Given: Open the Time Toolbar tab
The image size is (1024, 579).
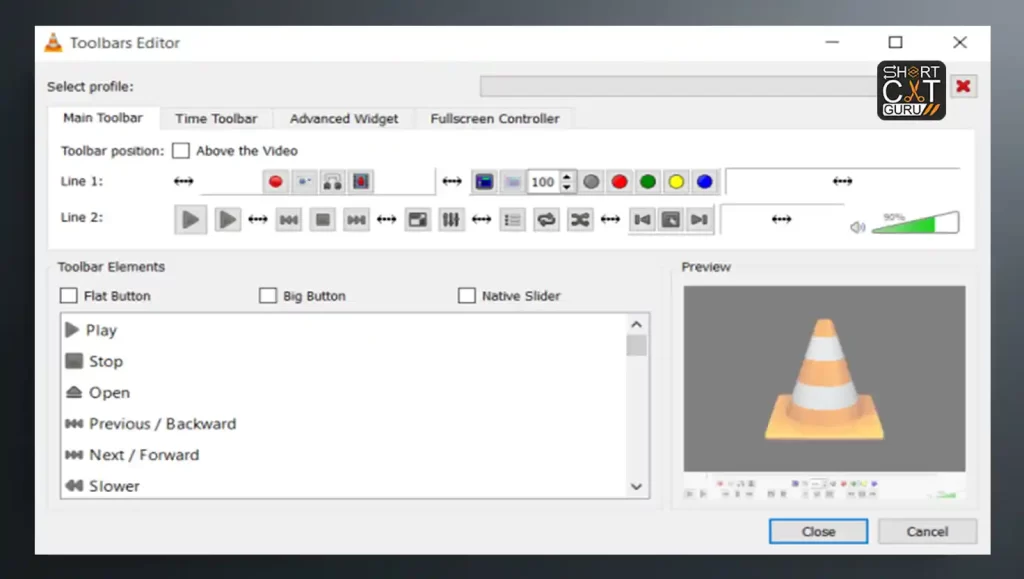Looking at the screenshot, I should [x=216, y=119].
